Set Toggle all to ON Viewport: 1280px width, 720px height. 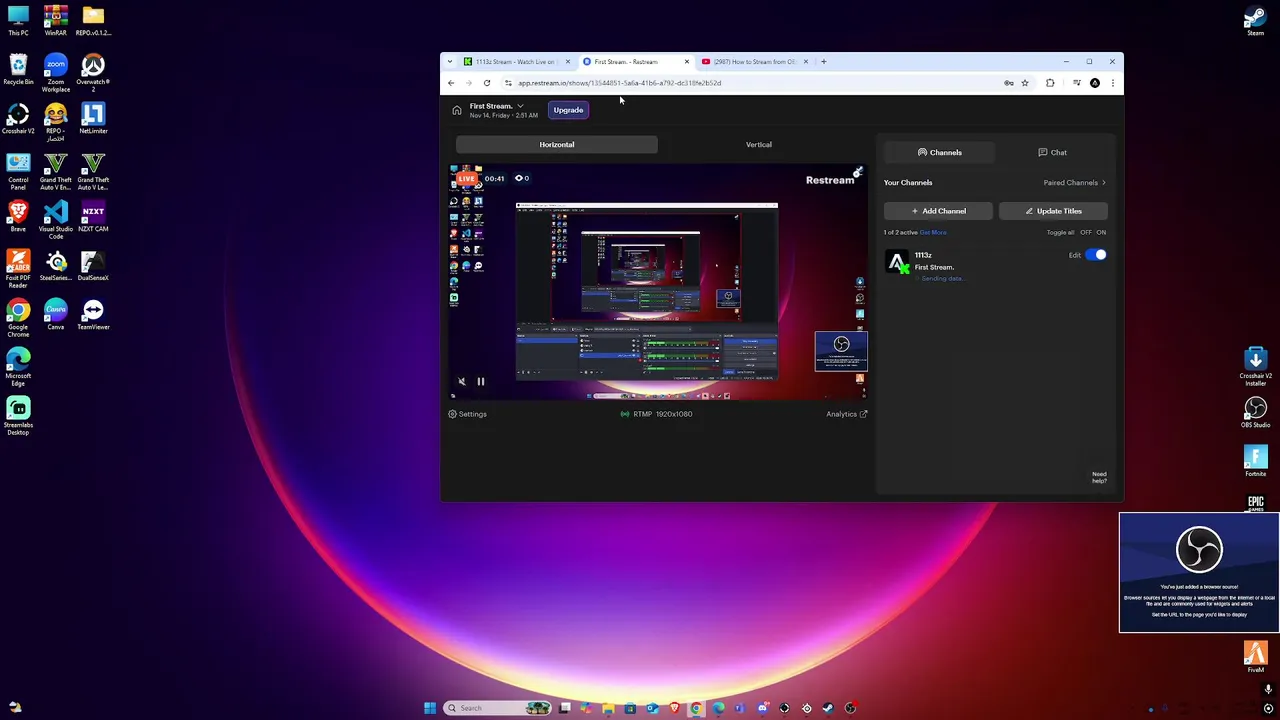(x=1101, y=233)
